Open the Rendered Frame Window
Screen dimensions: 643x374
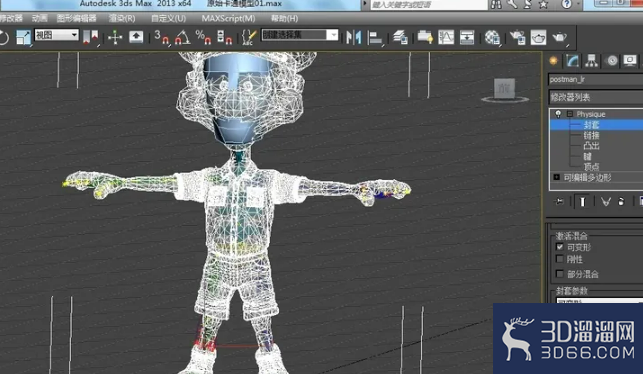tap(538, 37)
